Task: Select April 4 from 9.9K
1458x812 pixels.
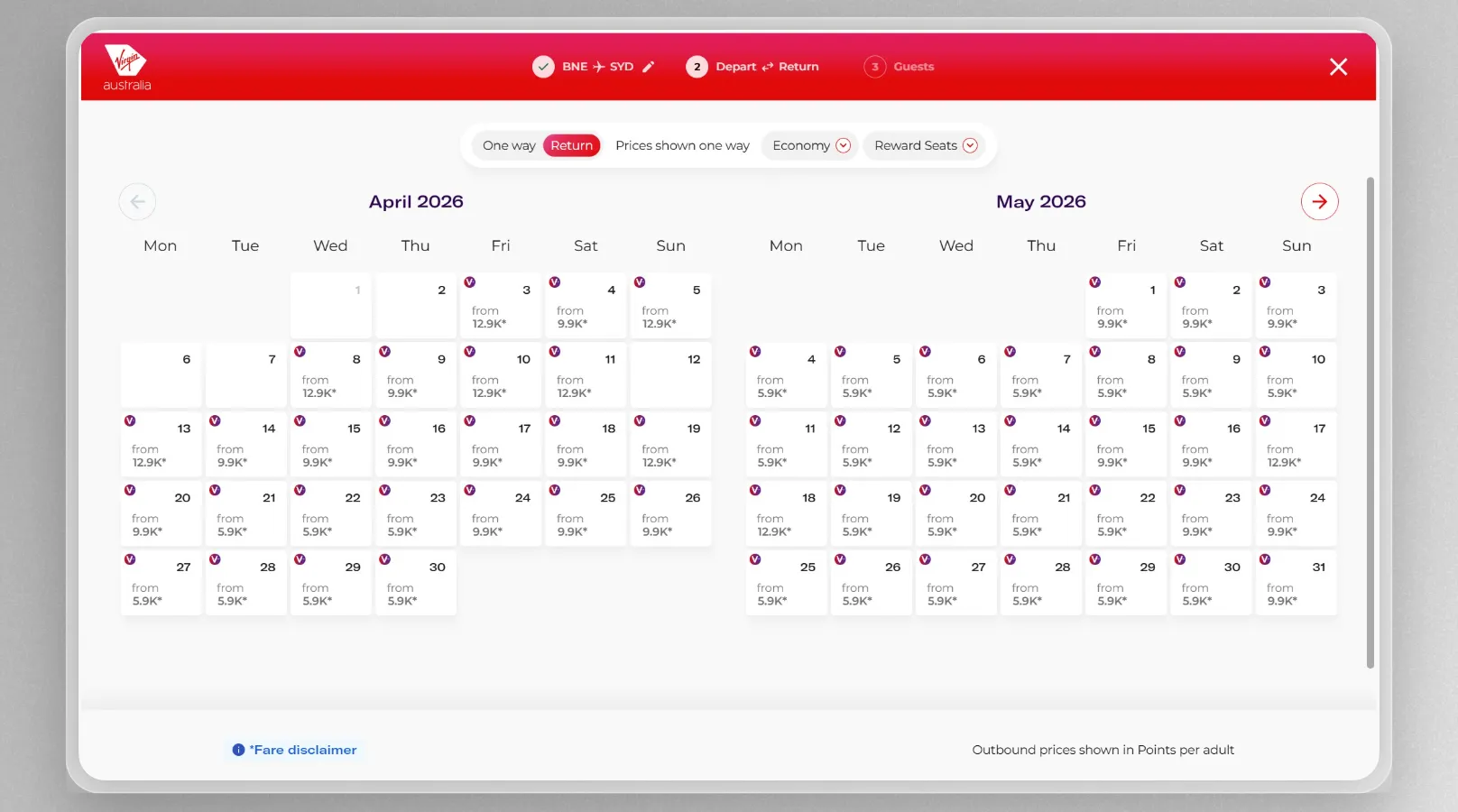Action: (x=586, y=306)
